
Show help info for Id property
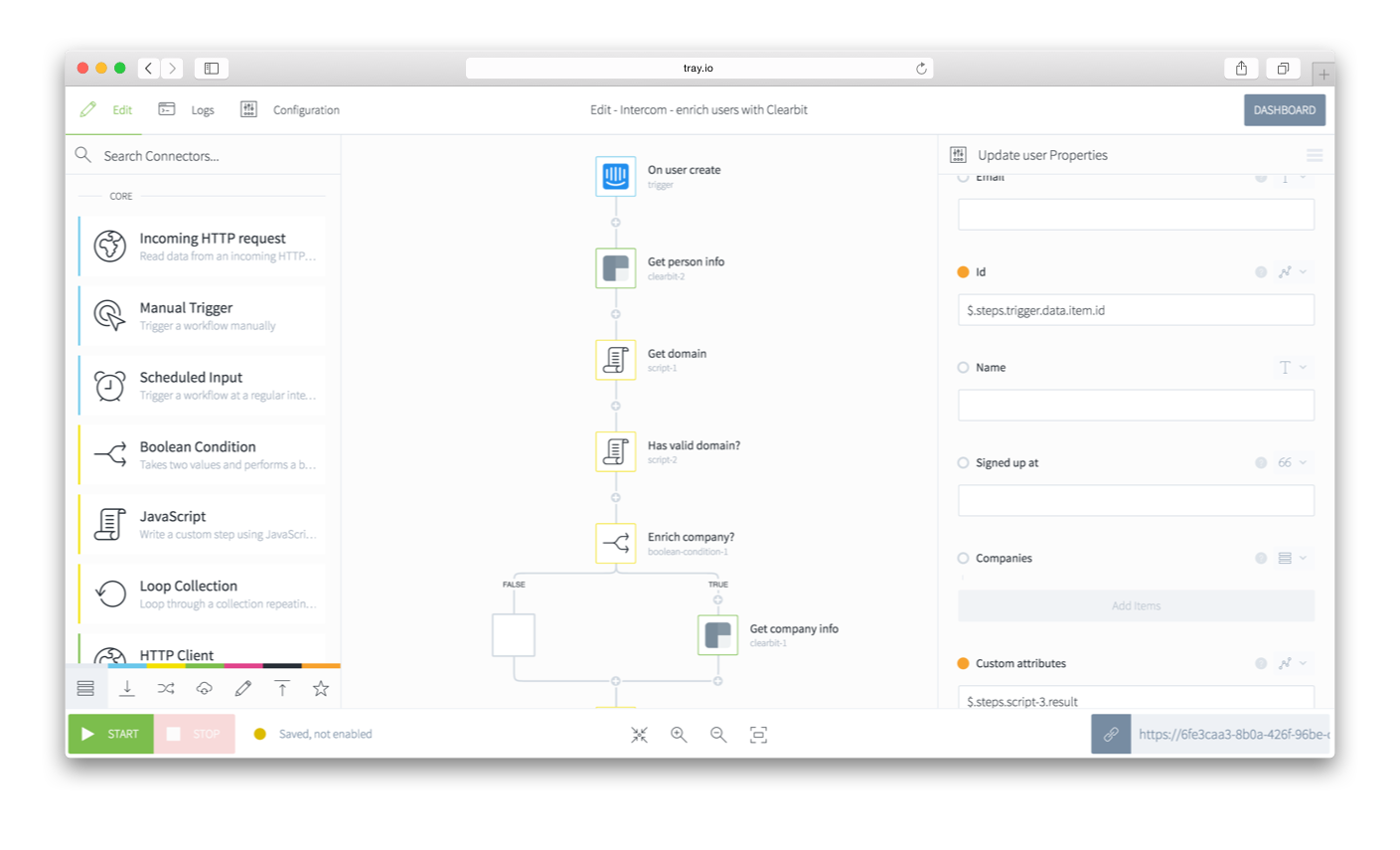pos(1261,271)
